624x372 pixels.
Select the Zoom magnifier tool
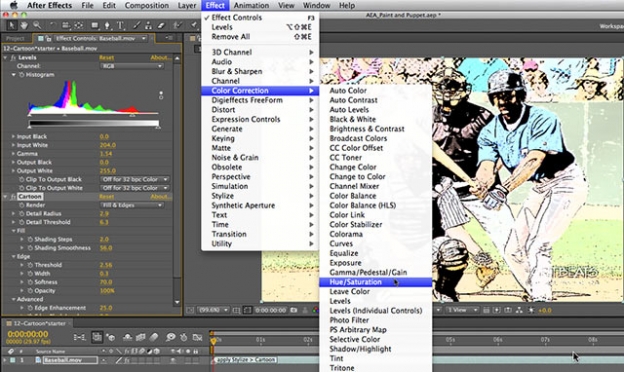(x=37, y=25)
